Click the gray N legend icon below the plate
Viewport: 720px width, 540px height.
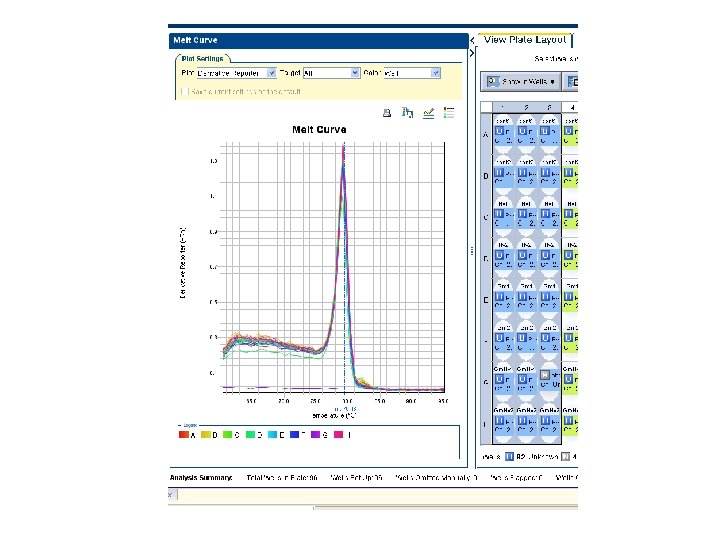pyautogui.click(x=566, y=456)
